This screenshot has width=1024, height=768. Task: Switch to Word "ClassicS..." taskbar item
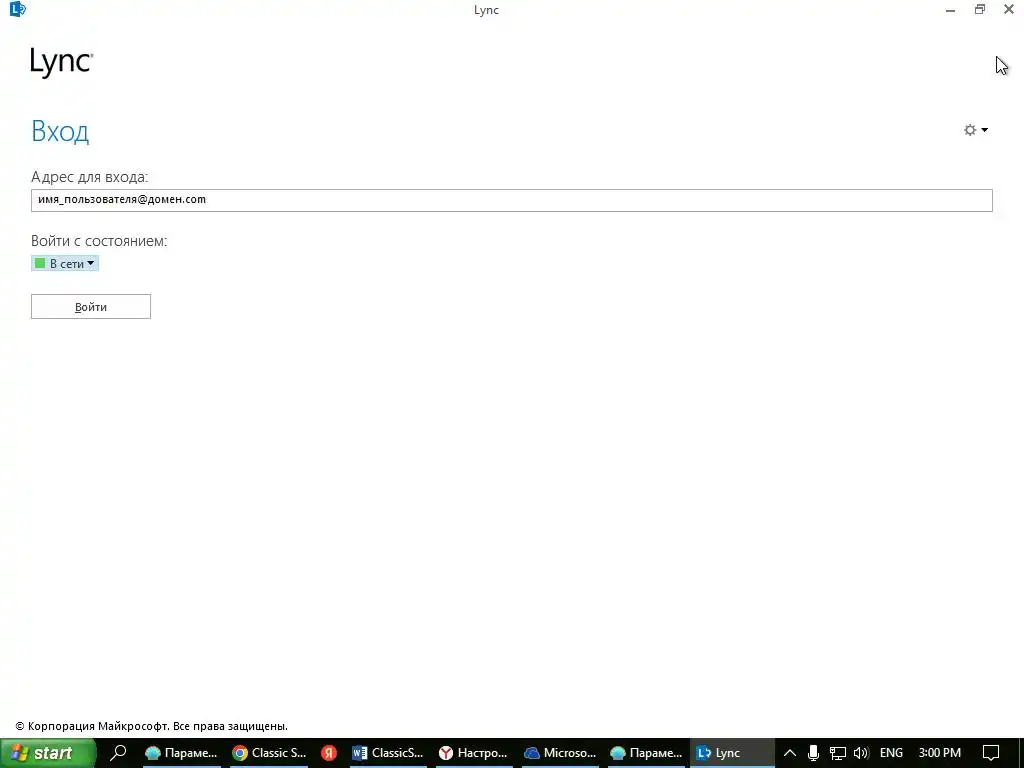388,753
